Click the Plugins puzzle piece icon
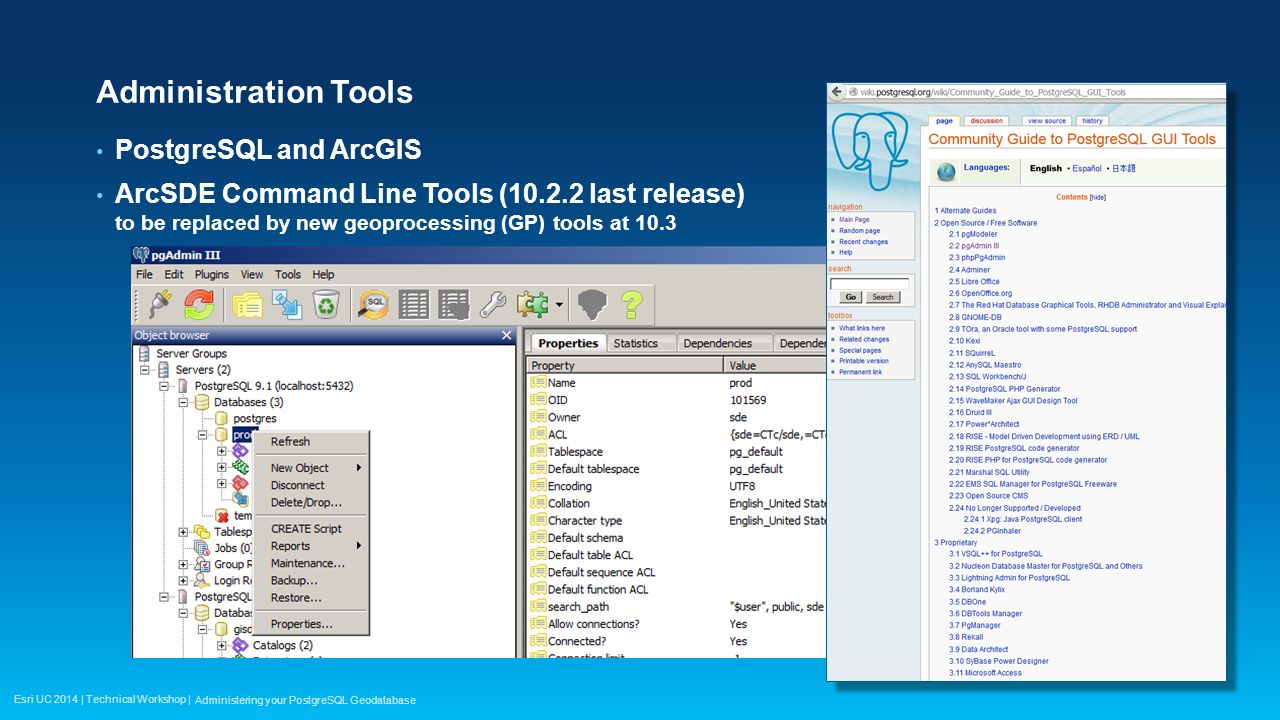The width and height of the screenshot is (1280, 720). tap(533, 304)
